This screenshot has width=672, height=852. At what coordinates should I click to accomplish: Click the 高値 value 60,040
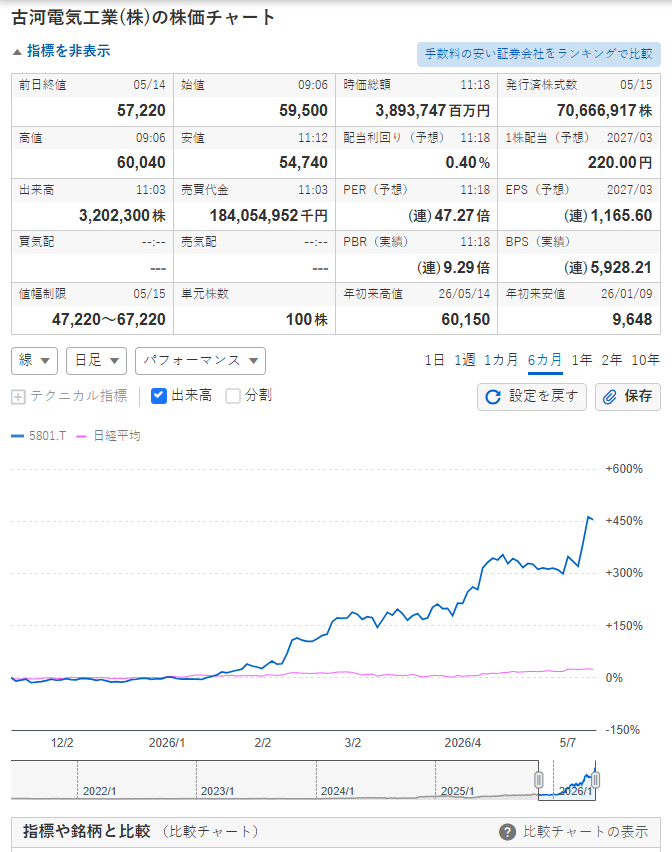click(x=141, y=162)
